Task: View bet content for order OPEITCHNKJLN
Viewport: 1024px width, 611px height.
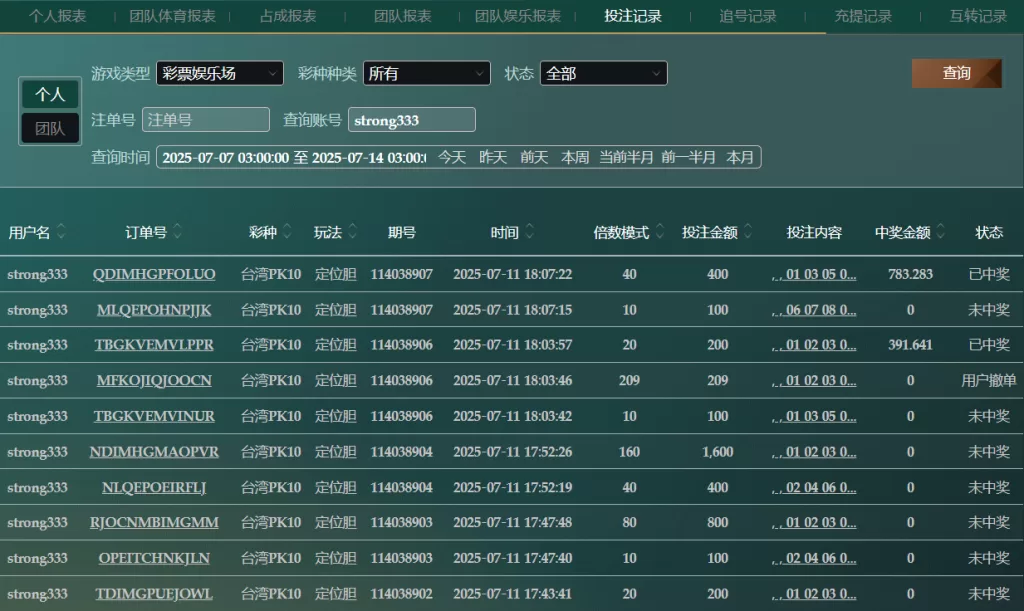Action: tap(814, 558)
